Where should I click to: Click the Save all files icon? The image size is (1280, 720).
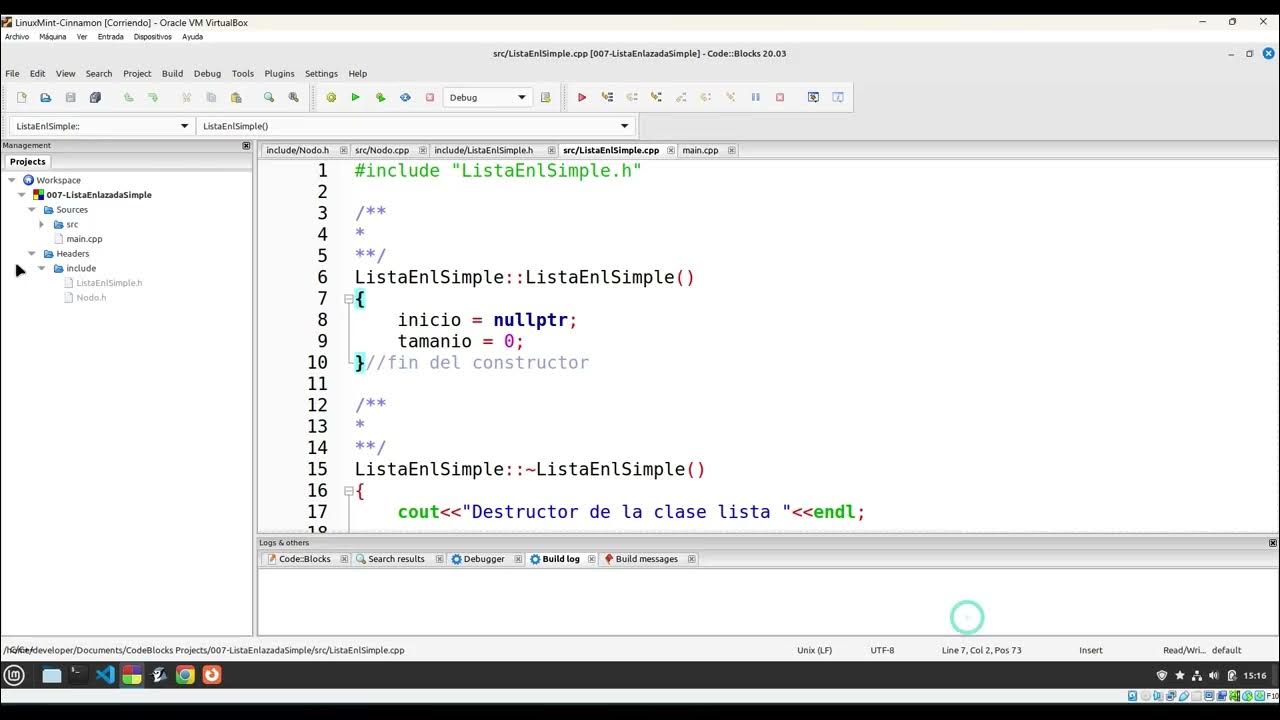tap(95, 97)
